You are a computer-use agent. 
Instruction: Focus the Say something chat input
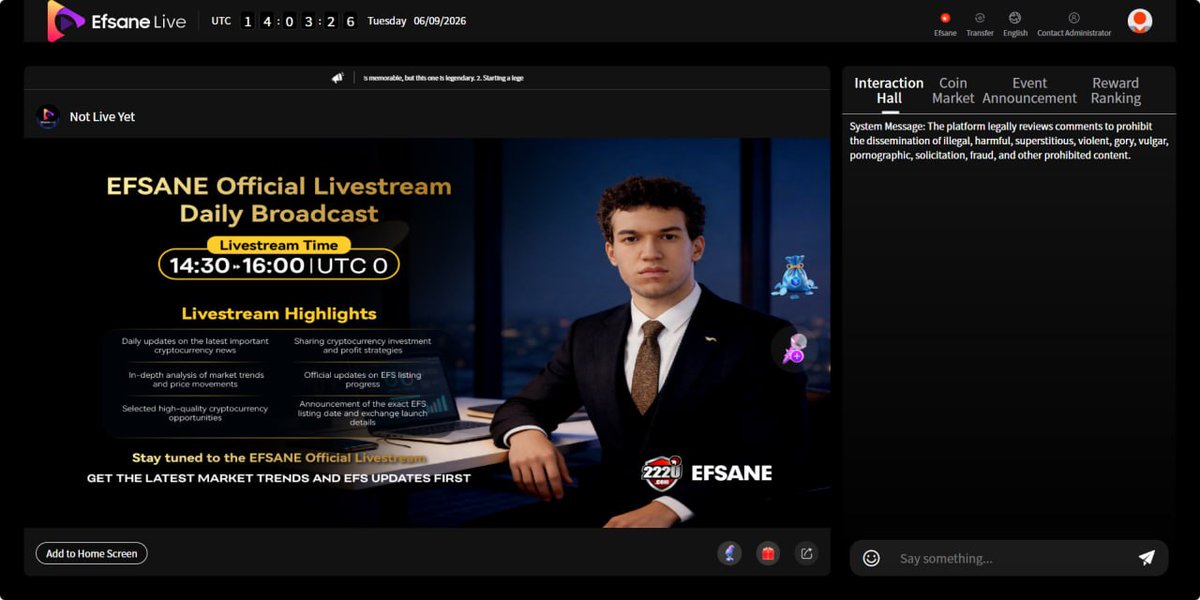[1008, 558]
